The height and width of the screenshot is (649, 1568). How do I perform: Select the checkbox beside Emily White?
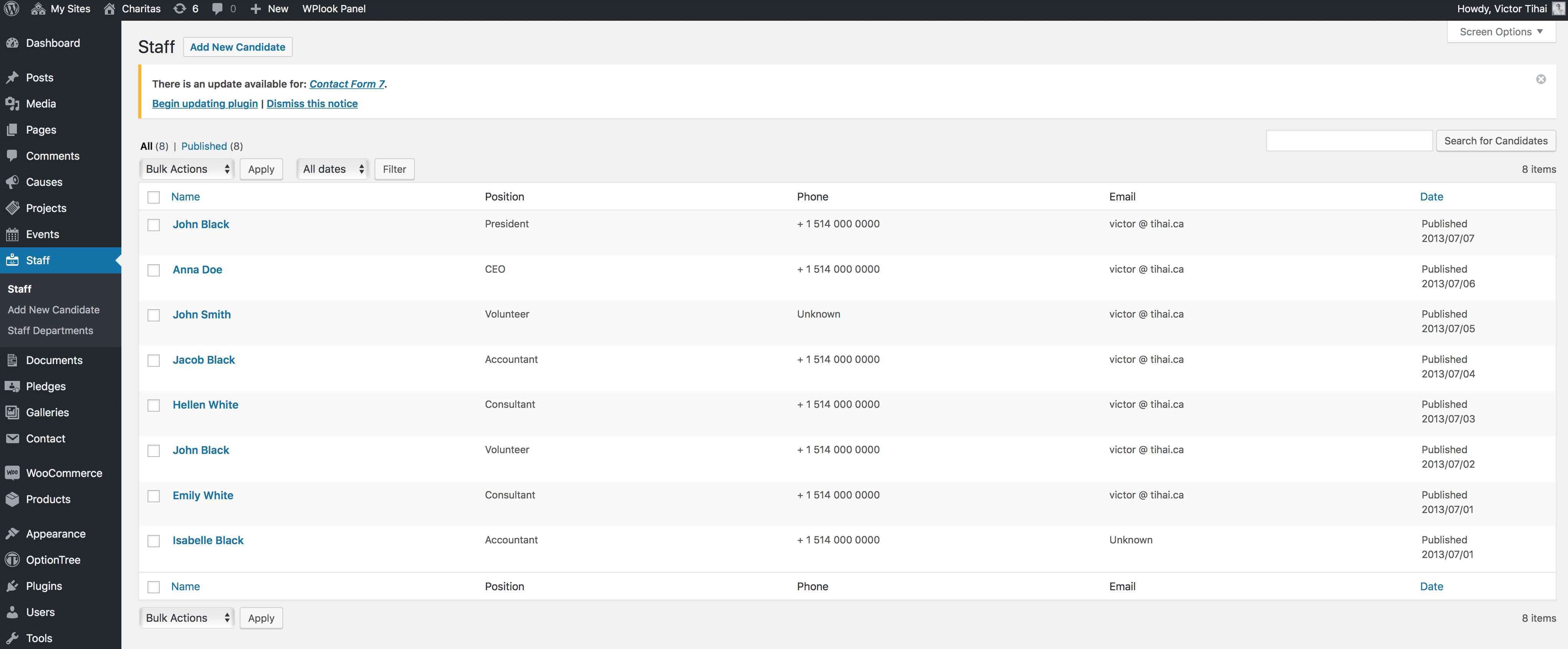153,496
